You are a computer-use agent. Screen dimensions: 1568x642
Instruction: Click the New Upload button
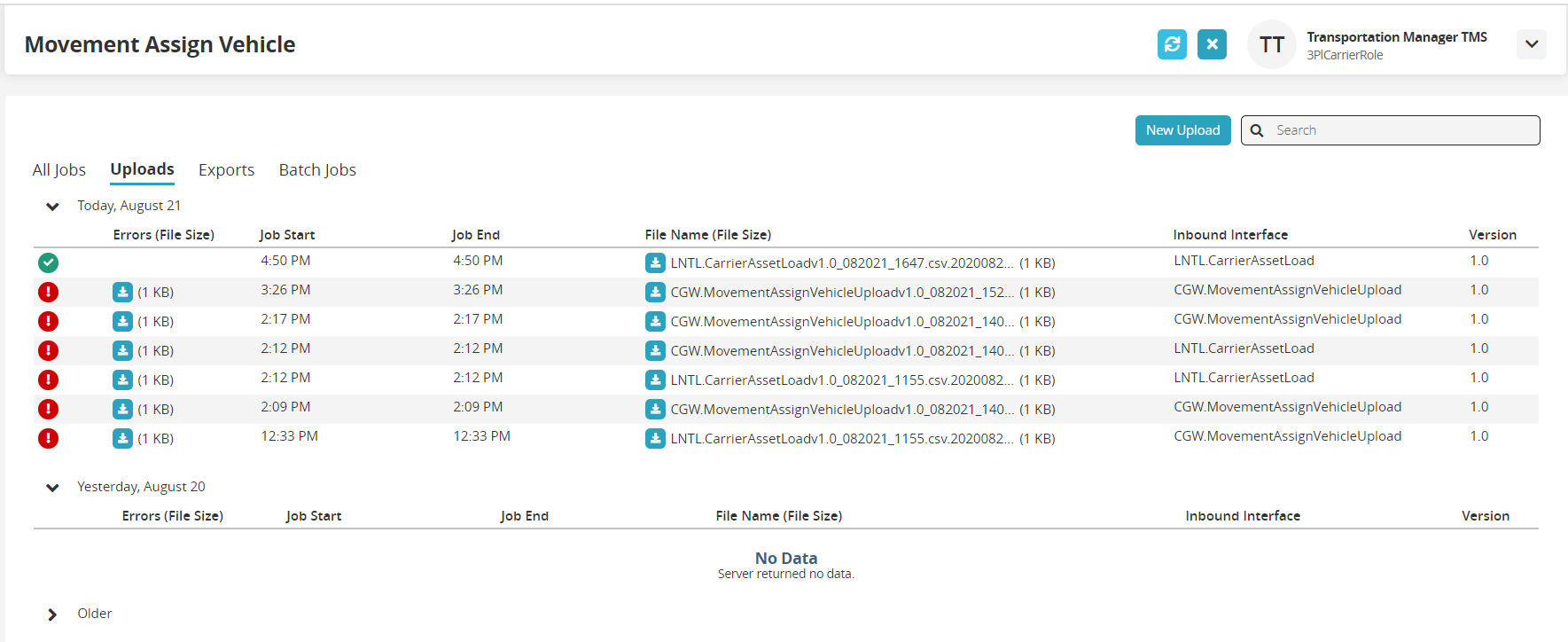1182,130
